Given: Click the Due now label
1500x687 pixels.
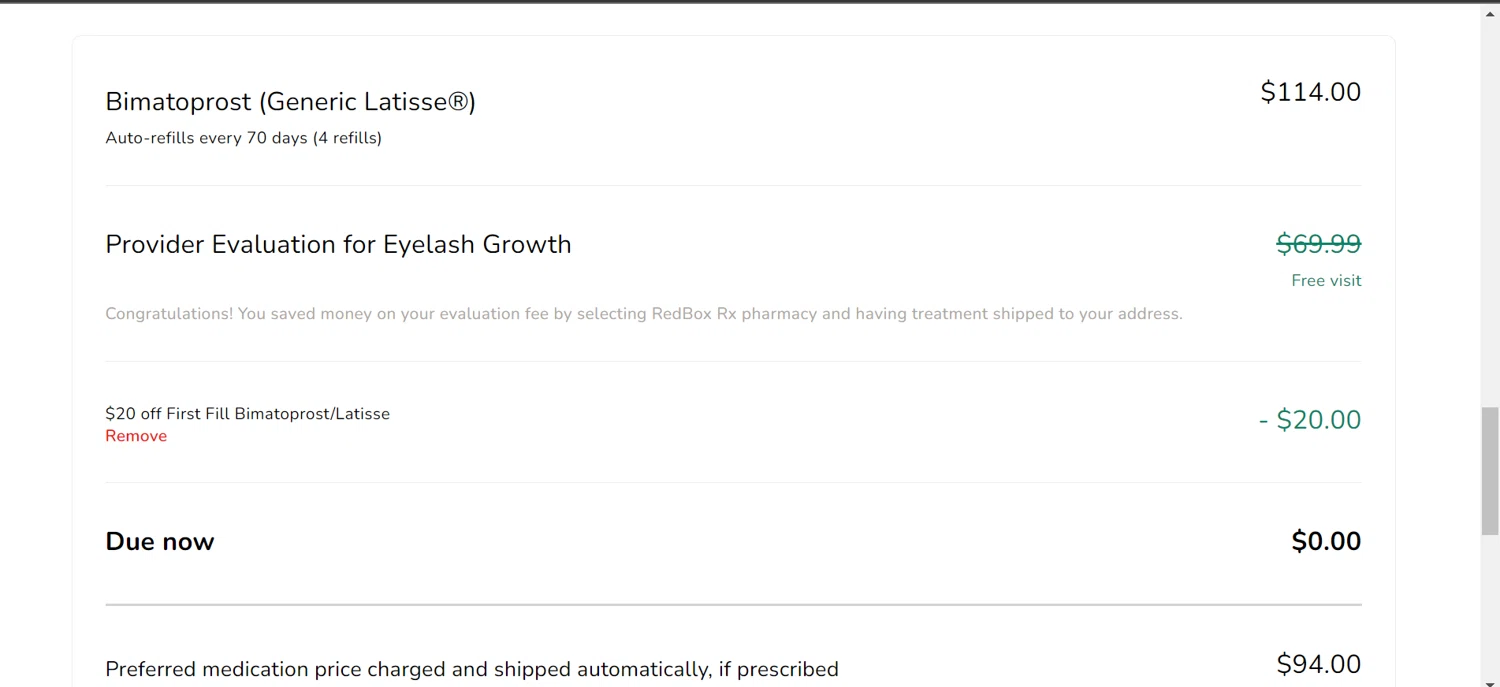Looking at the screenshot, I should click(160, 542).
